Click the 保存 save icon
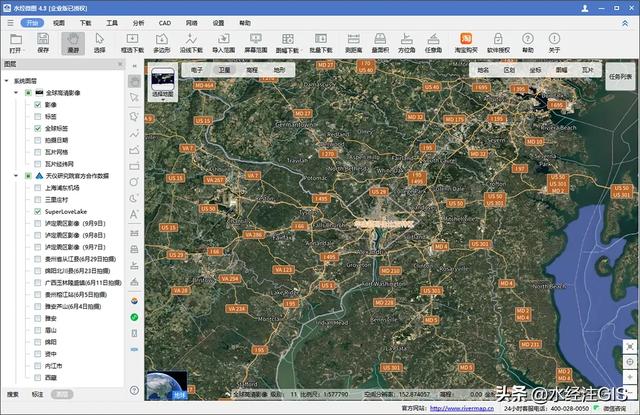 43,41
